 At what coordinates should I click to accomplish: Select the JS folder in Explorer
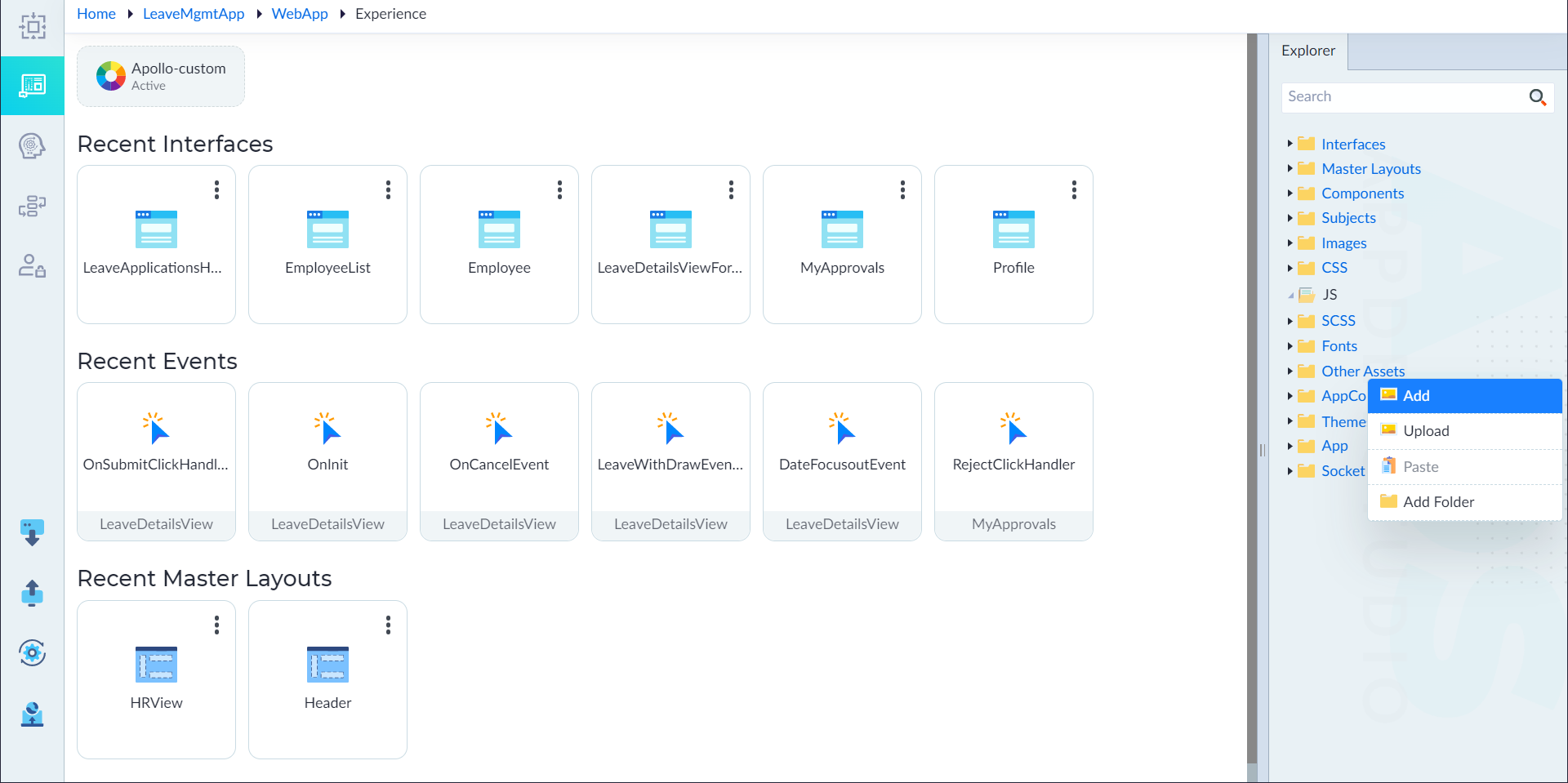pos(1330,295)
